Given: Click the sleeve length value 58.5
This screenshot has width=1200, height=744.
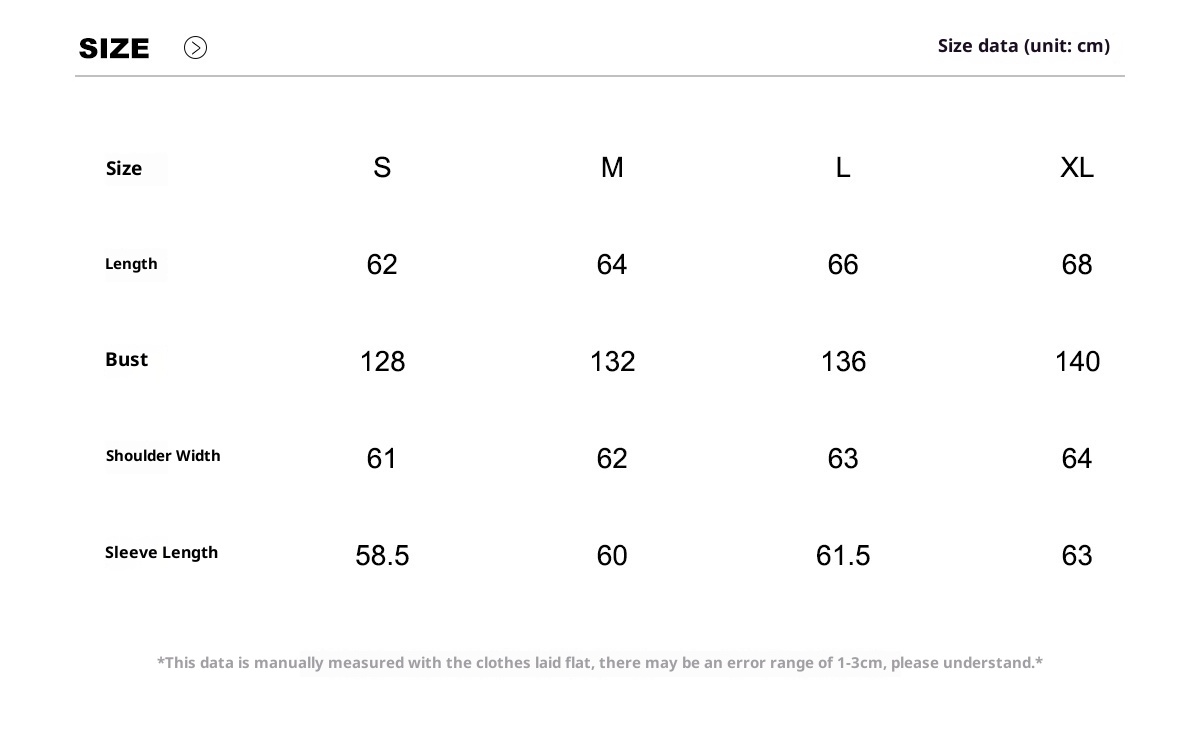Looking at the screenshot, I should pos(382,556).
